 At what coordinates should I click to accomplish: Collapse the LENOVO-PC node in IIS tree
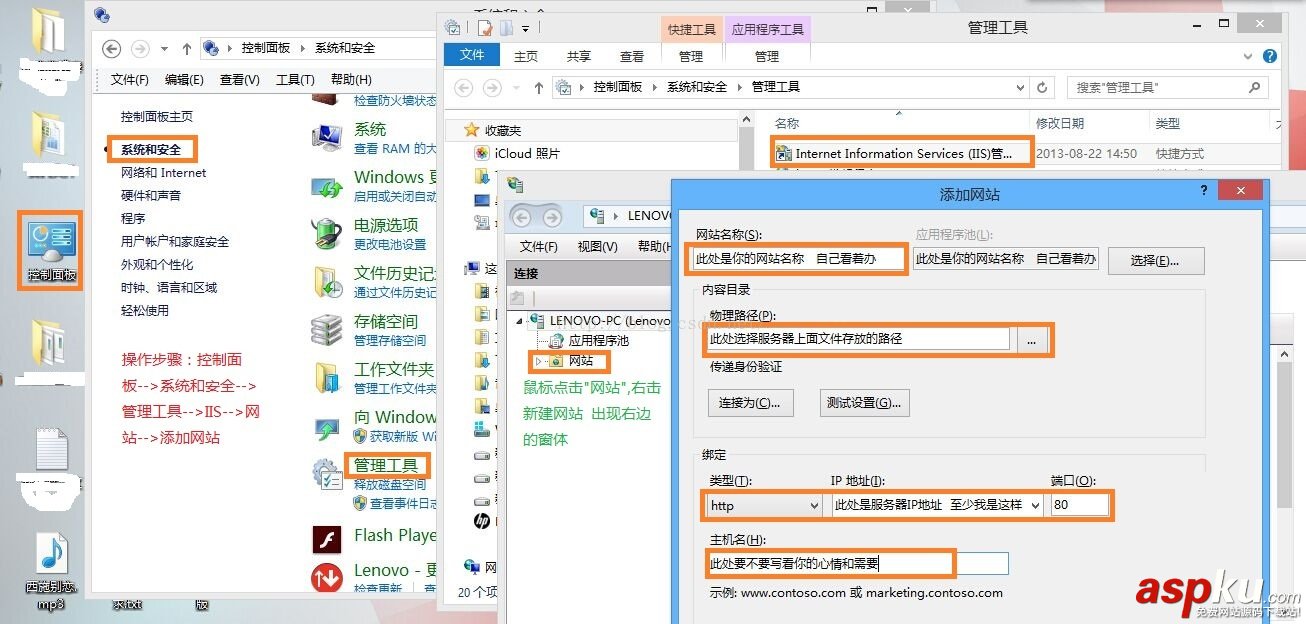tap(522, 322)
